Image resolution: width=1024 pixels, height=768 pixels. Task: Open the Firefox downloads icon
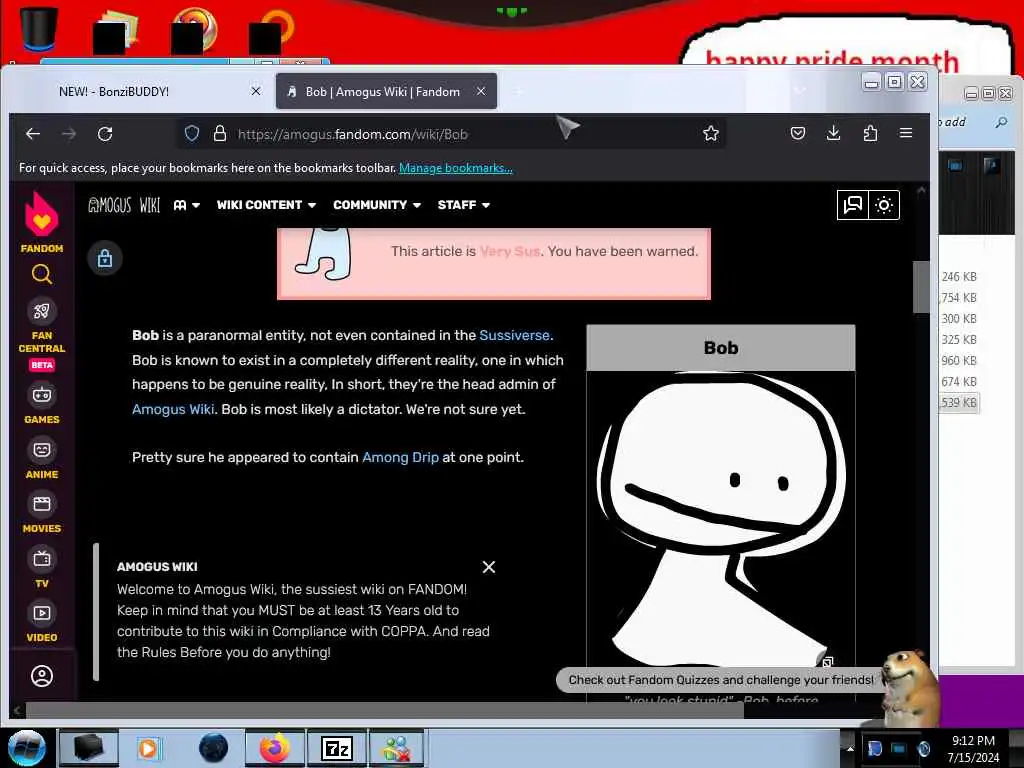[833, 133]
